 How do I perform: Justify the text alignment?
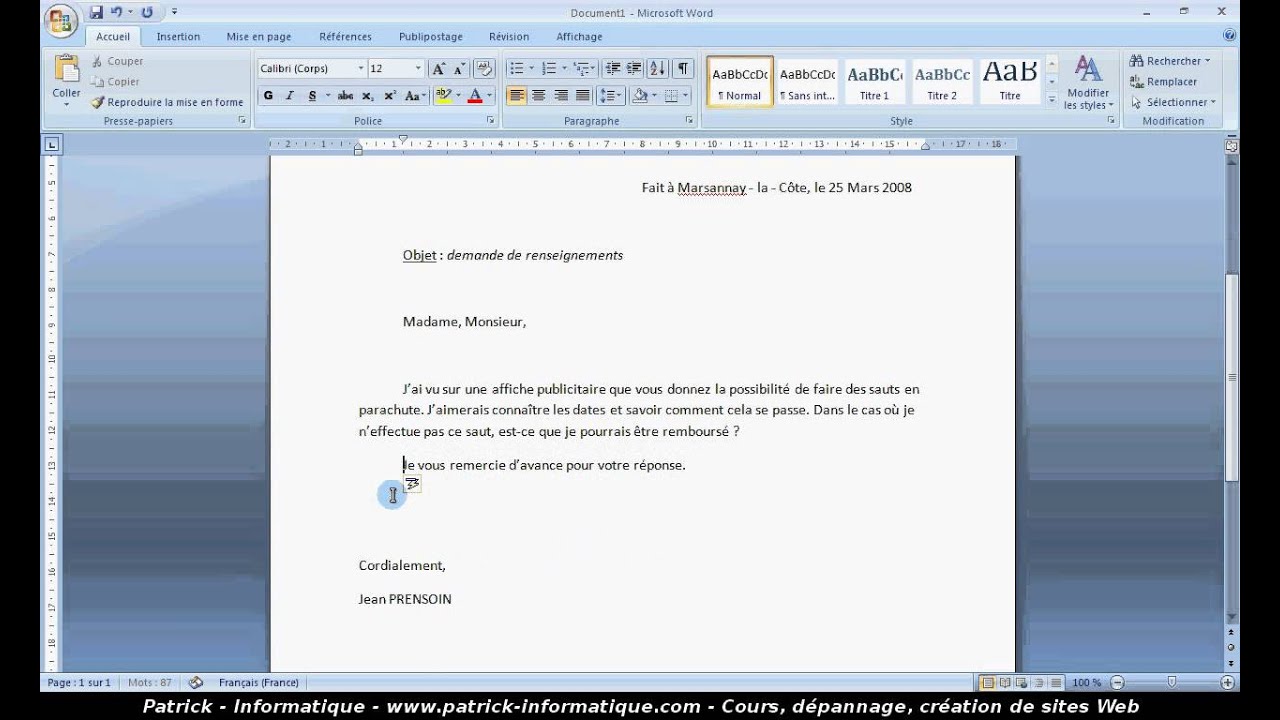[582, 96]
